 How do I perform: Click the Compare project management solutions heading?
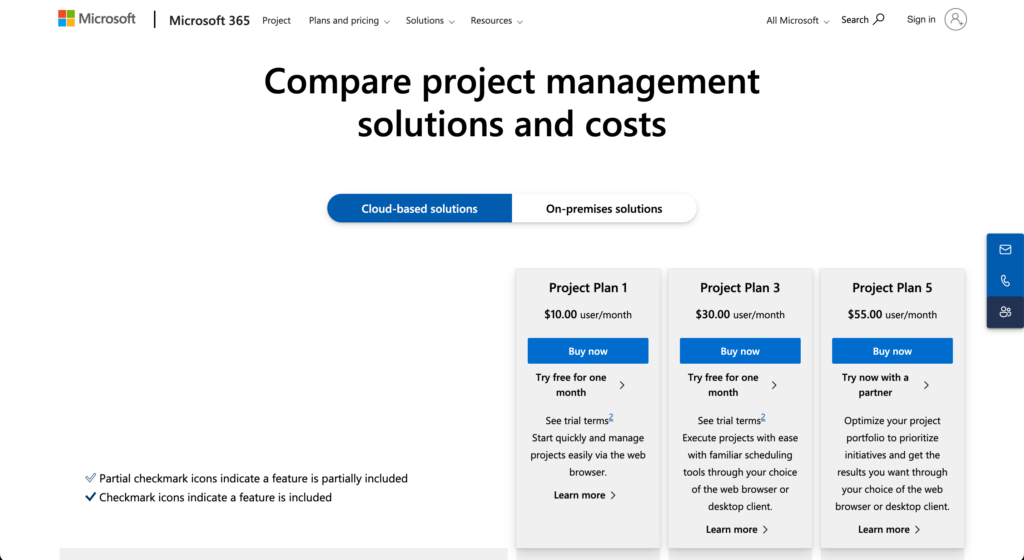(x=512, y=102)
